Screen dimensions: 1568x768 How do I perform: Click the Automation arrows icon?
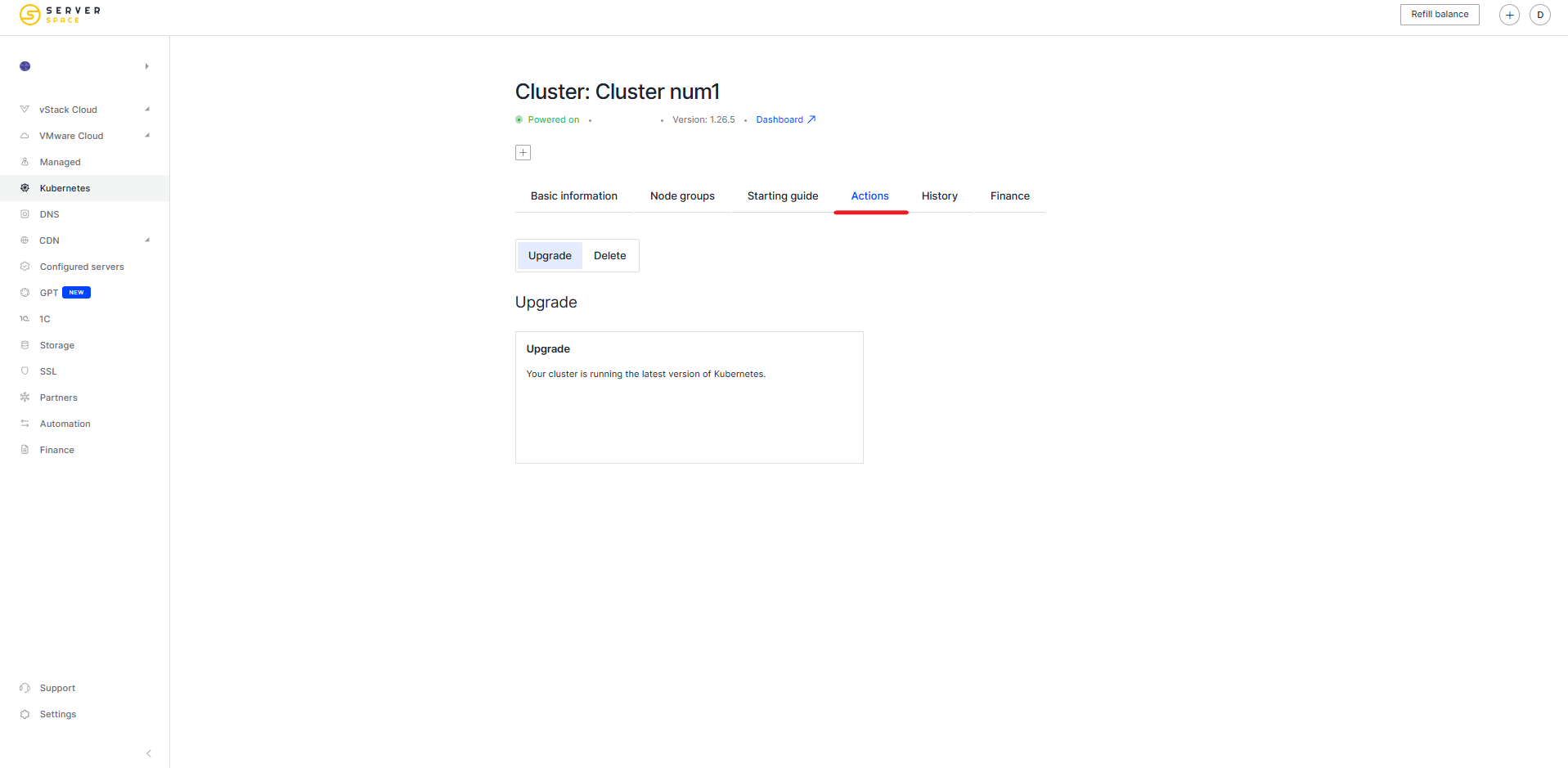click(x=25, y=424)
